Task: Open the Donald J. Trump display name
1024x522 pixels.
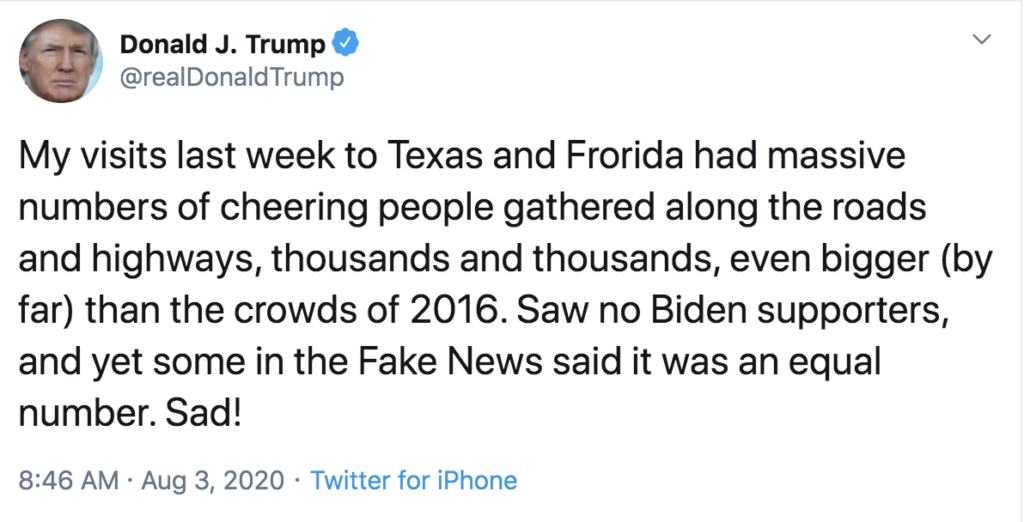Action: point(222,45)
